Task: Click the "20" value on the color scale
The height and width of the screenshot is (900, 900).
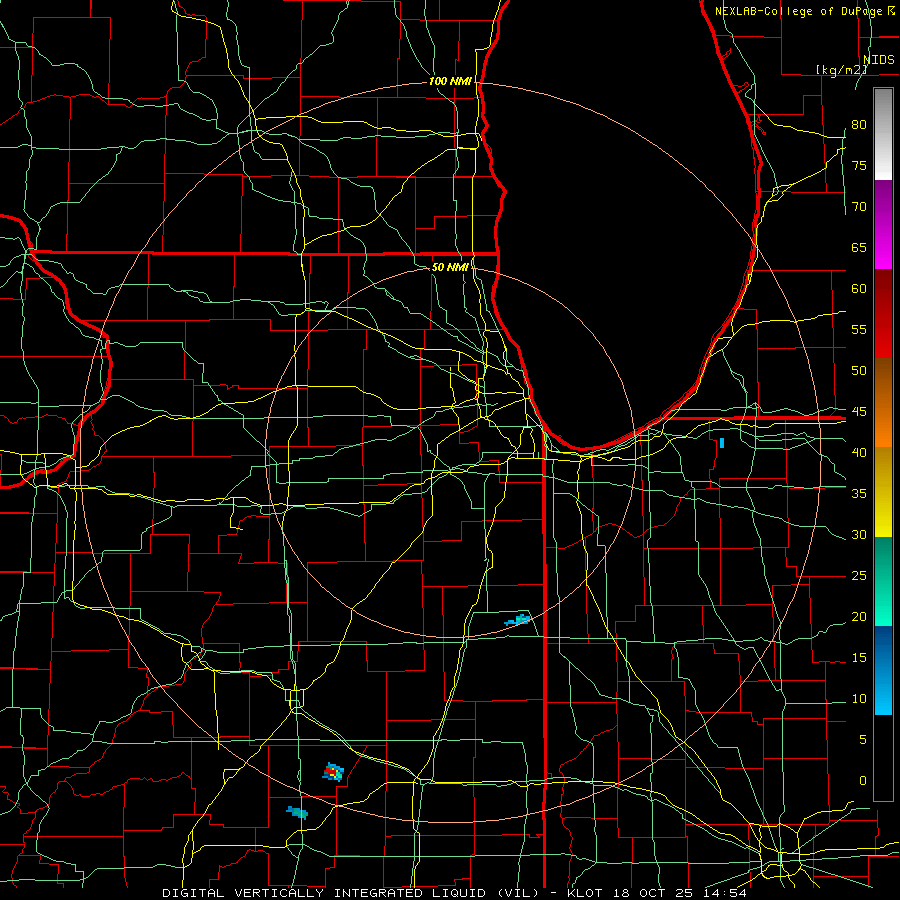Action: click(x=859, y=616)
